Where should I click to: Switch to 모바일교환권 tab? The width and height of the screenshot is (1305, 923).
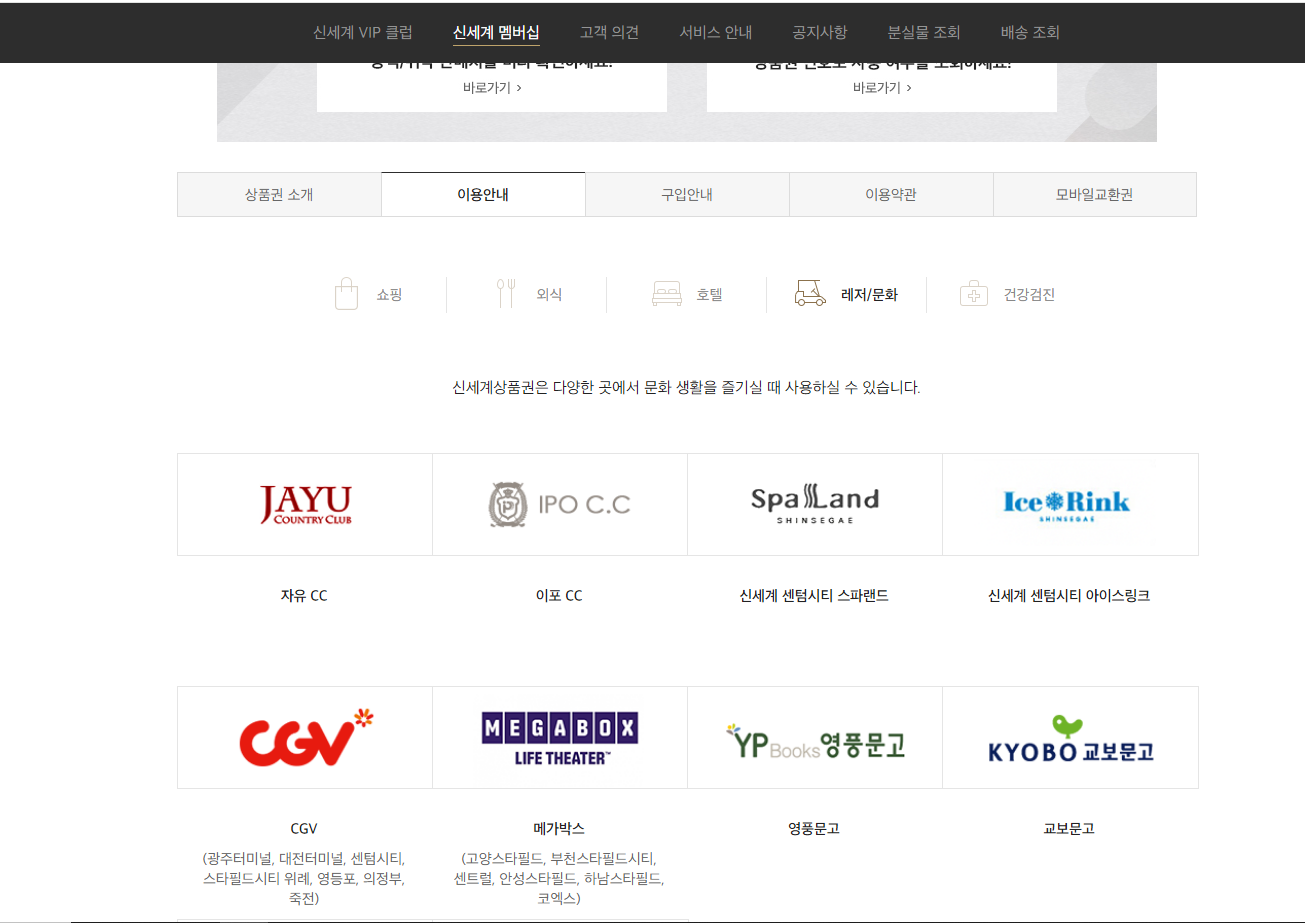pyautogui.click(x=1095, y=195)
